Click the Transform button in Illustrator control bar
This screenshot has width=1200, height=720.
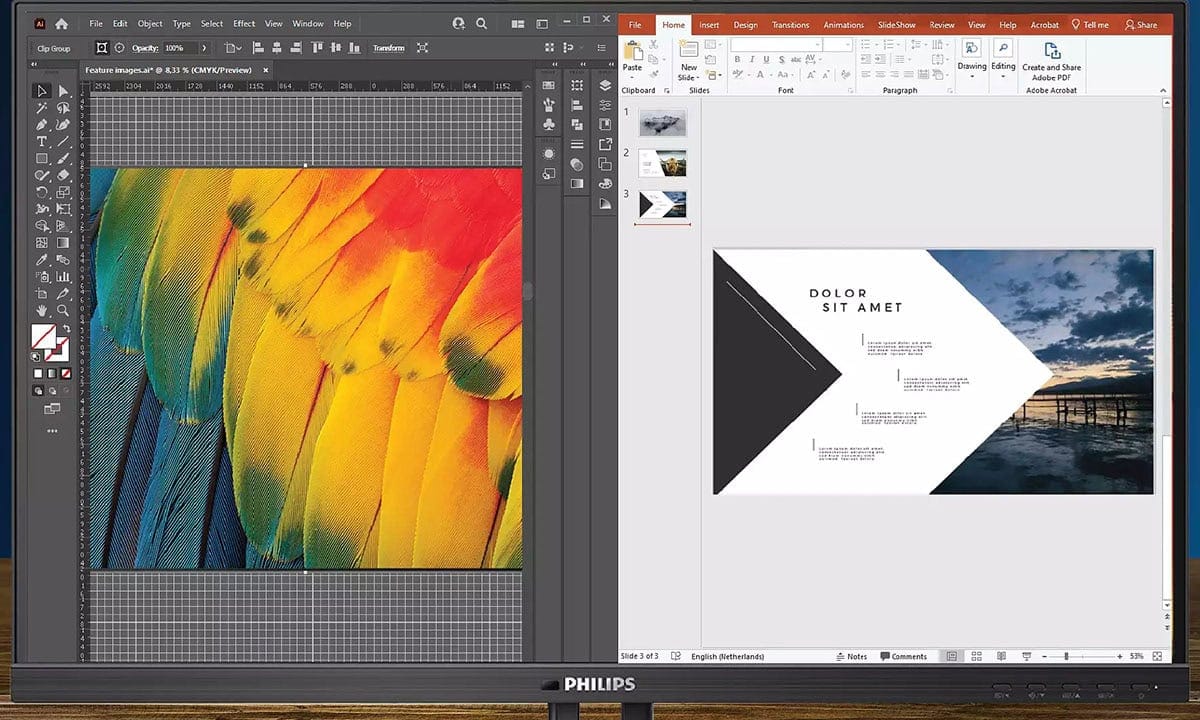[388, 47]
